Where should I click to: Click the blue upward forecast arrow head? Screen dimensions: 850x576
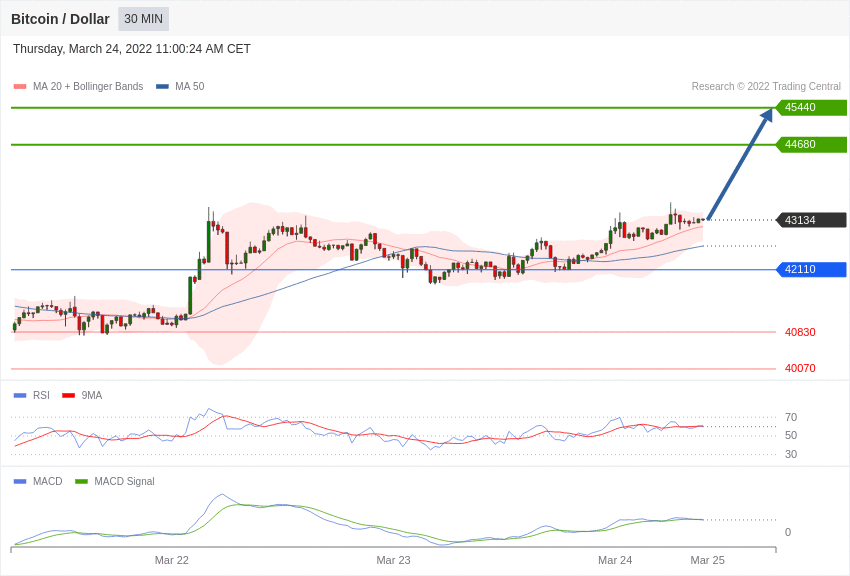tap(767, 115)
